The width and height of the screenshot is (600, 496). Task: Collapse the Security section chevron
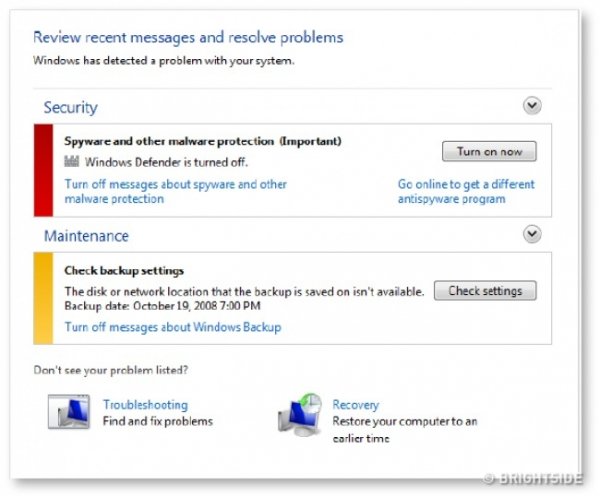532,105
